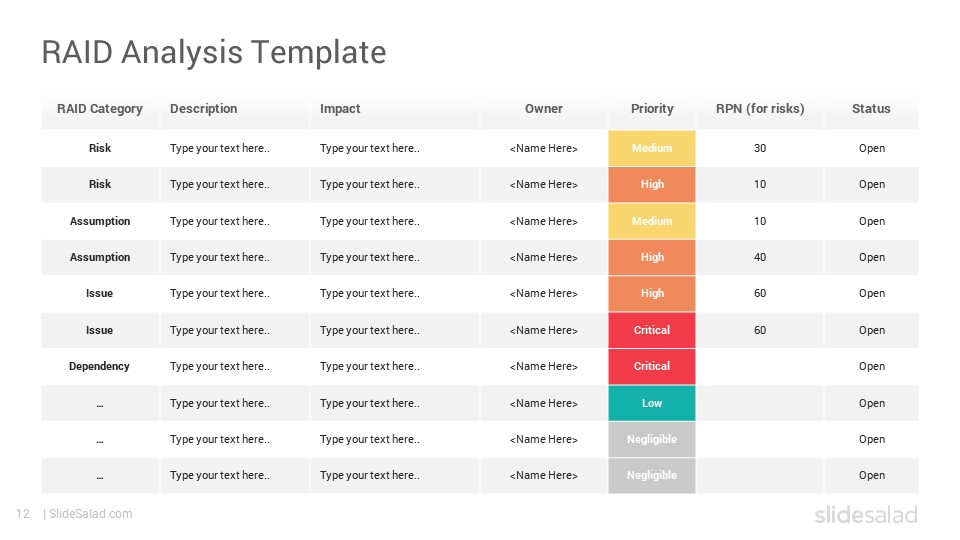This screenshot has width=960, height=540.
Task: Select the teal Low priority cell
Action: 651,403
